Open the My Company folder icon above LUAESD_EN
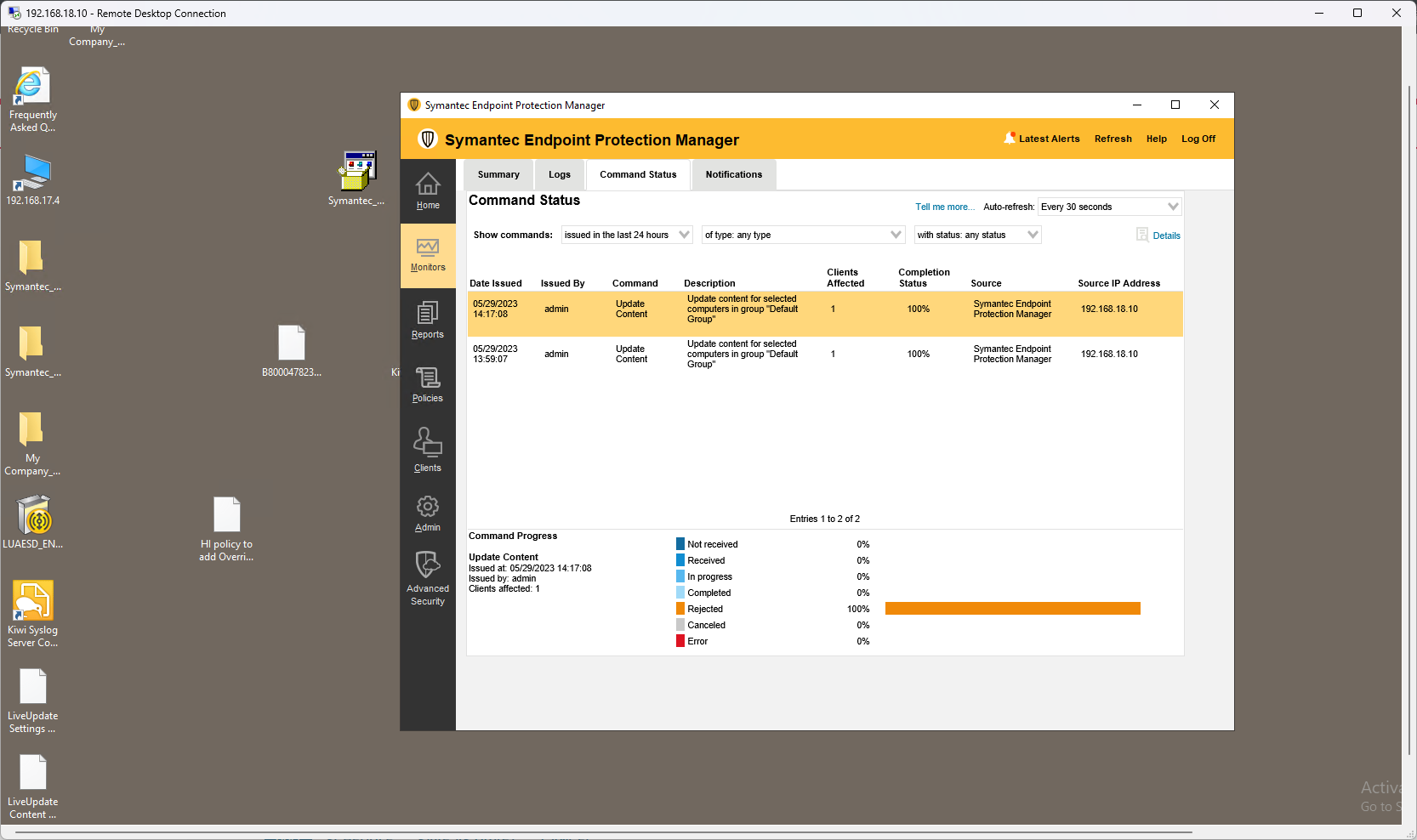Image resolution: width=1417 pixels, height=840 pixels. point(31,429)
